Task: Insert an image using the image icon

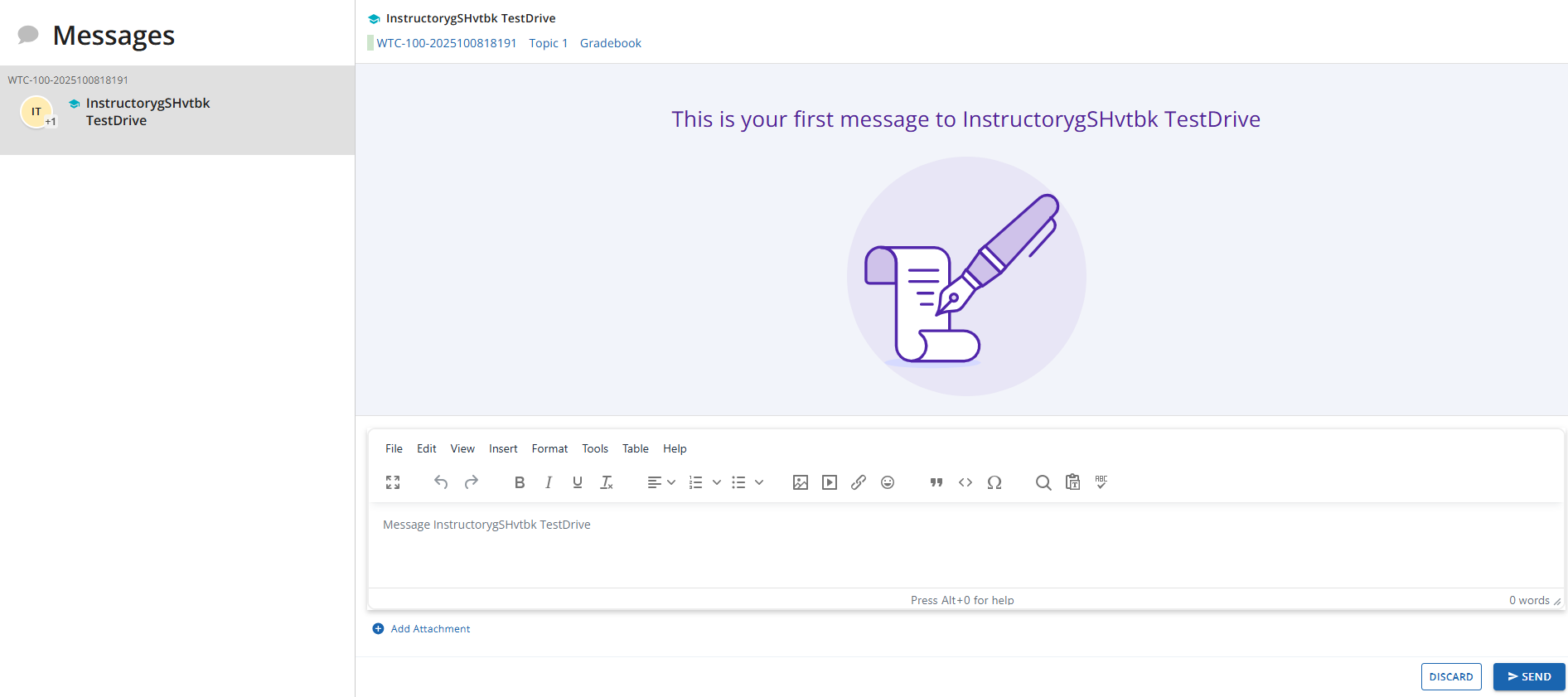Action: click(800, 482)
